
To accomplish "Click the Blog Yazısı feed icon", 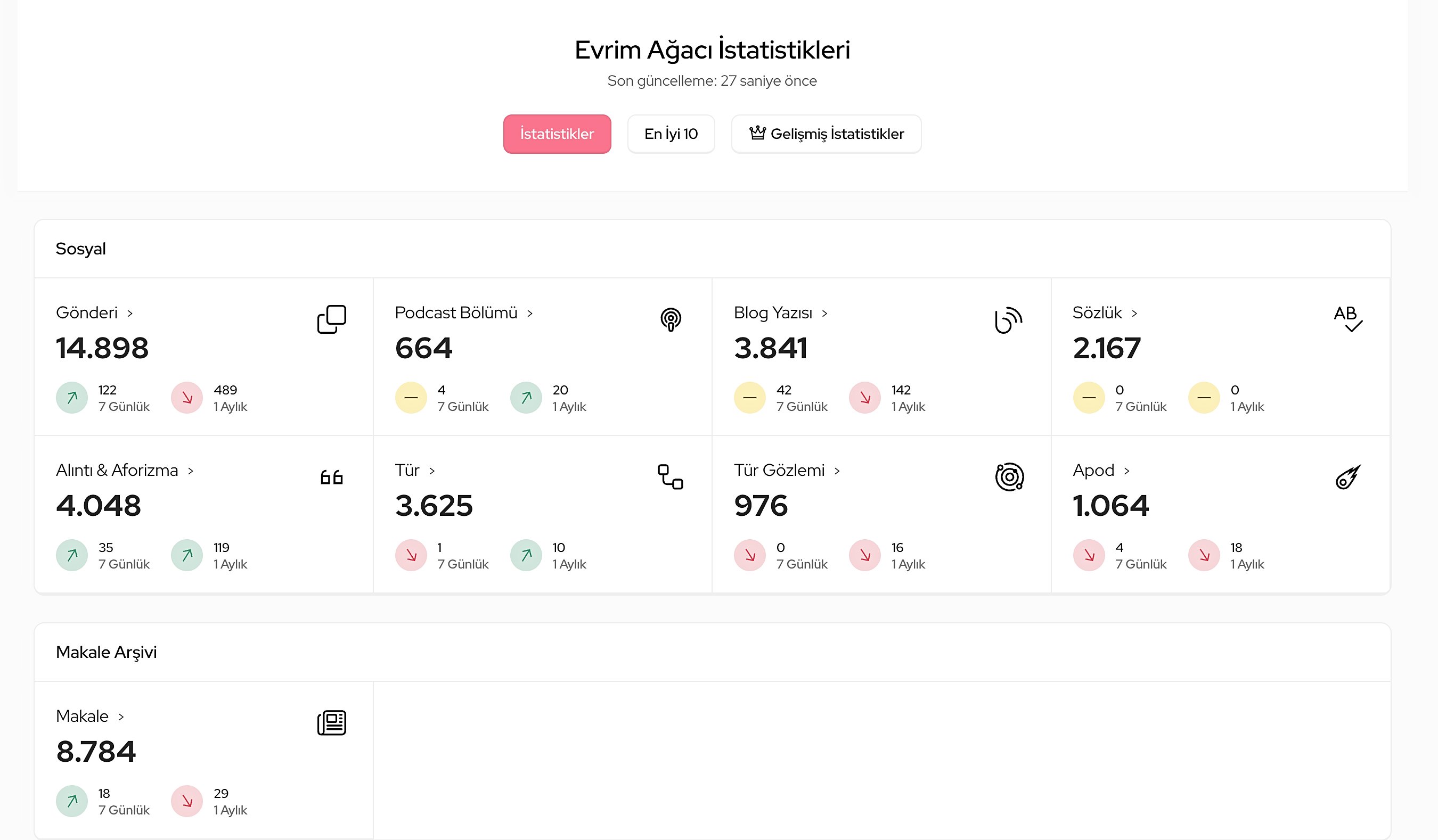I will (x=1008, y=319).
